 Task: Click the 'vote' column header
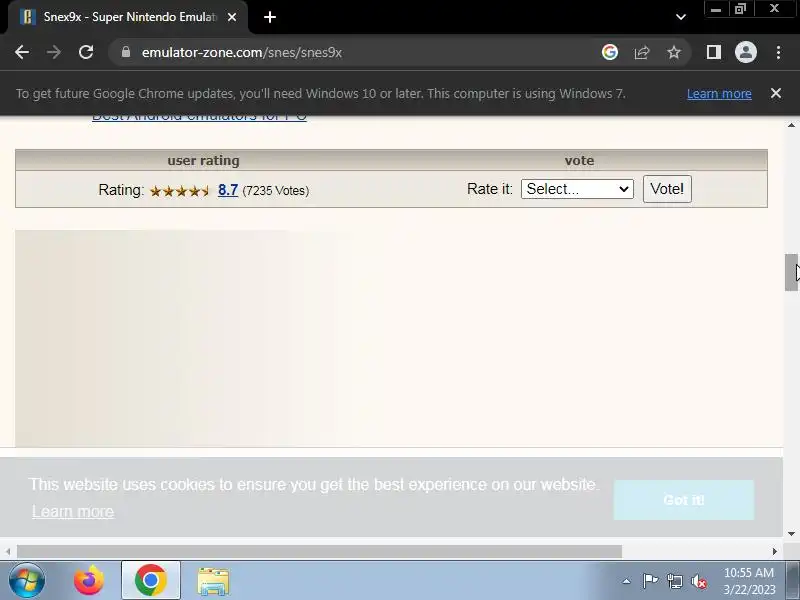[579, 160]
